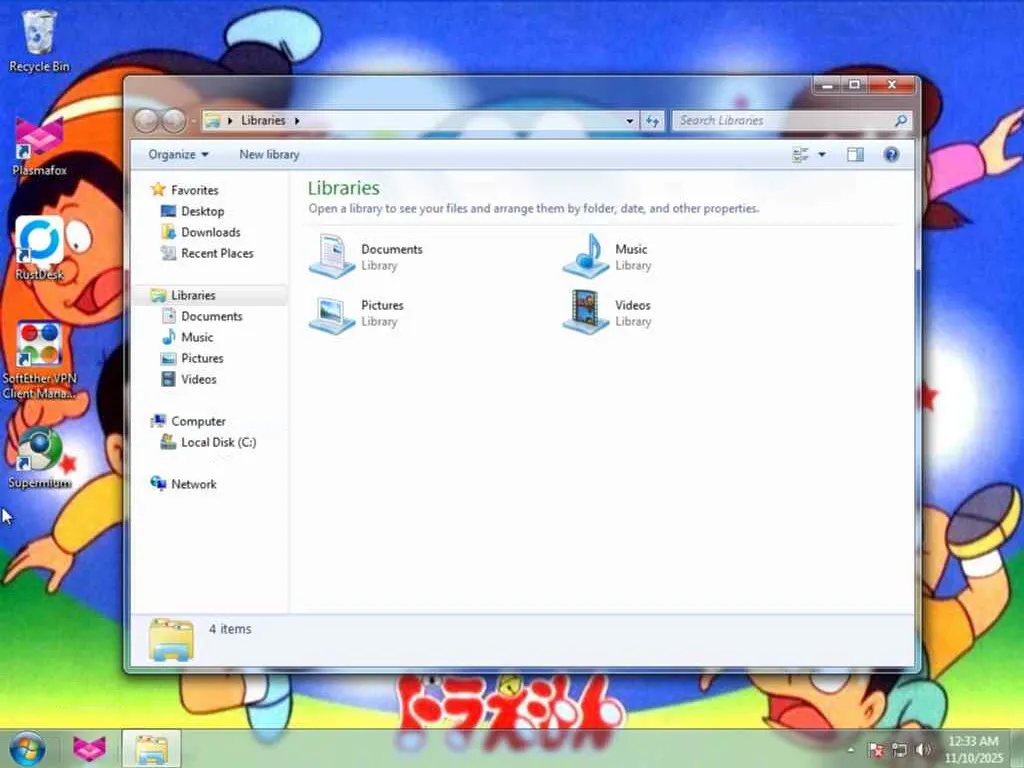Click the Action Center flag tray icon

click(876, 750)
